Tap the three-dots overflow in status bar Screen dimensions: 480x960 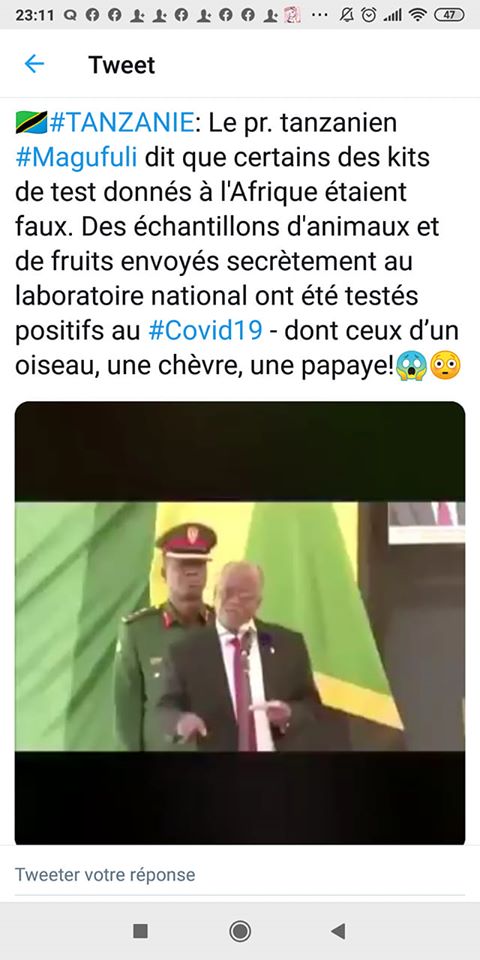320,16
